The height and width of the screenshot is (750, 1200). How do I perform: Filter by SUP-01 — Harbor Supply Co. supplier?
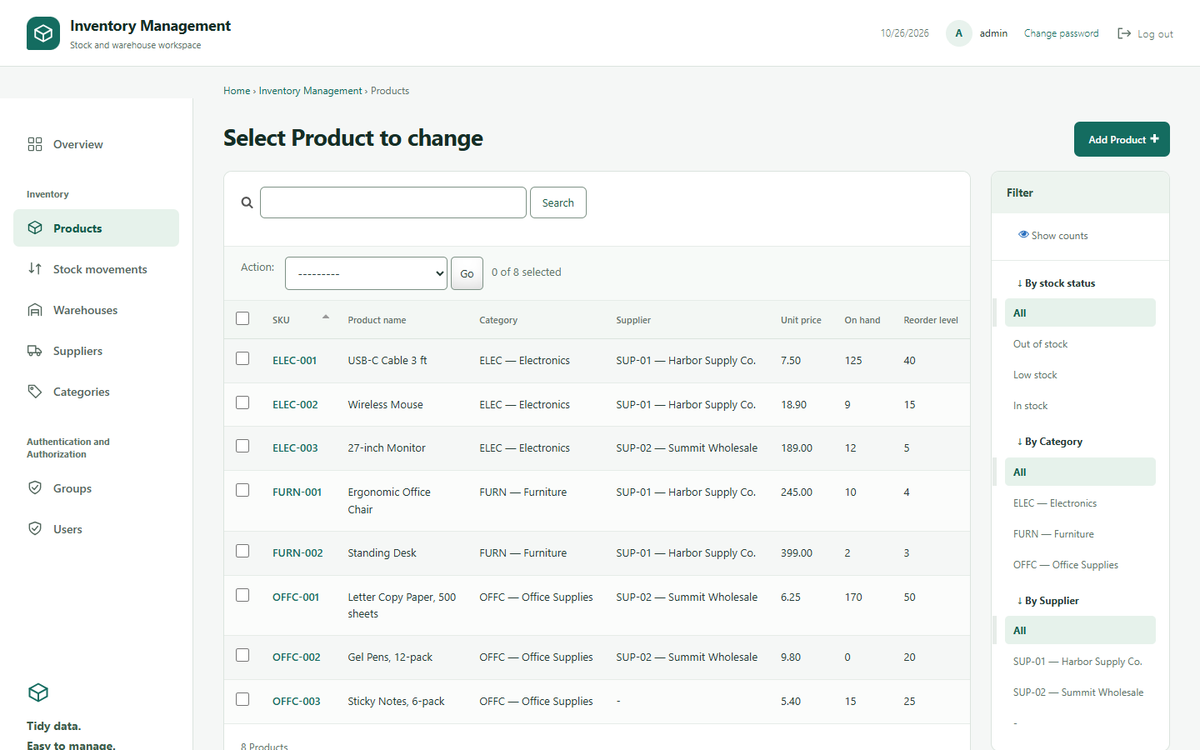(1077, 661)
